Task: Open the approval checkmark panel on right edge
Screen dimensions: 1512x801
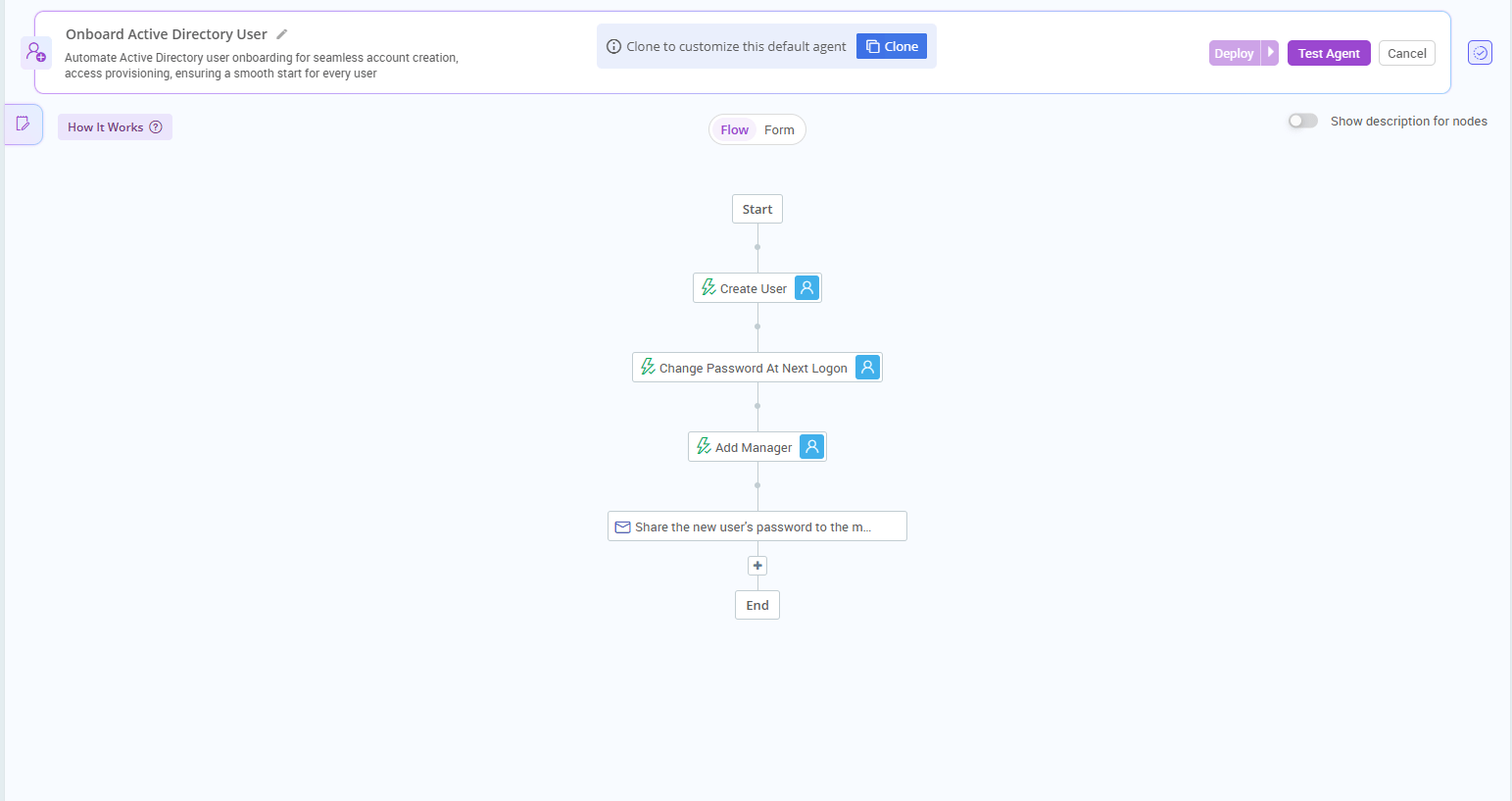Action: tap(1480, 52)
